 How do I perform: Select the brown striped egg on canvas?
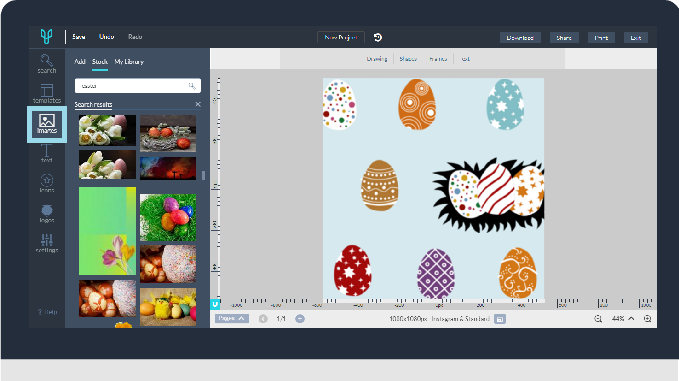coord(379,185)
